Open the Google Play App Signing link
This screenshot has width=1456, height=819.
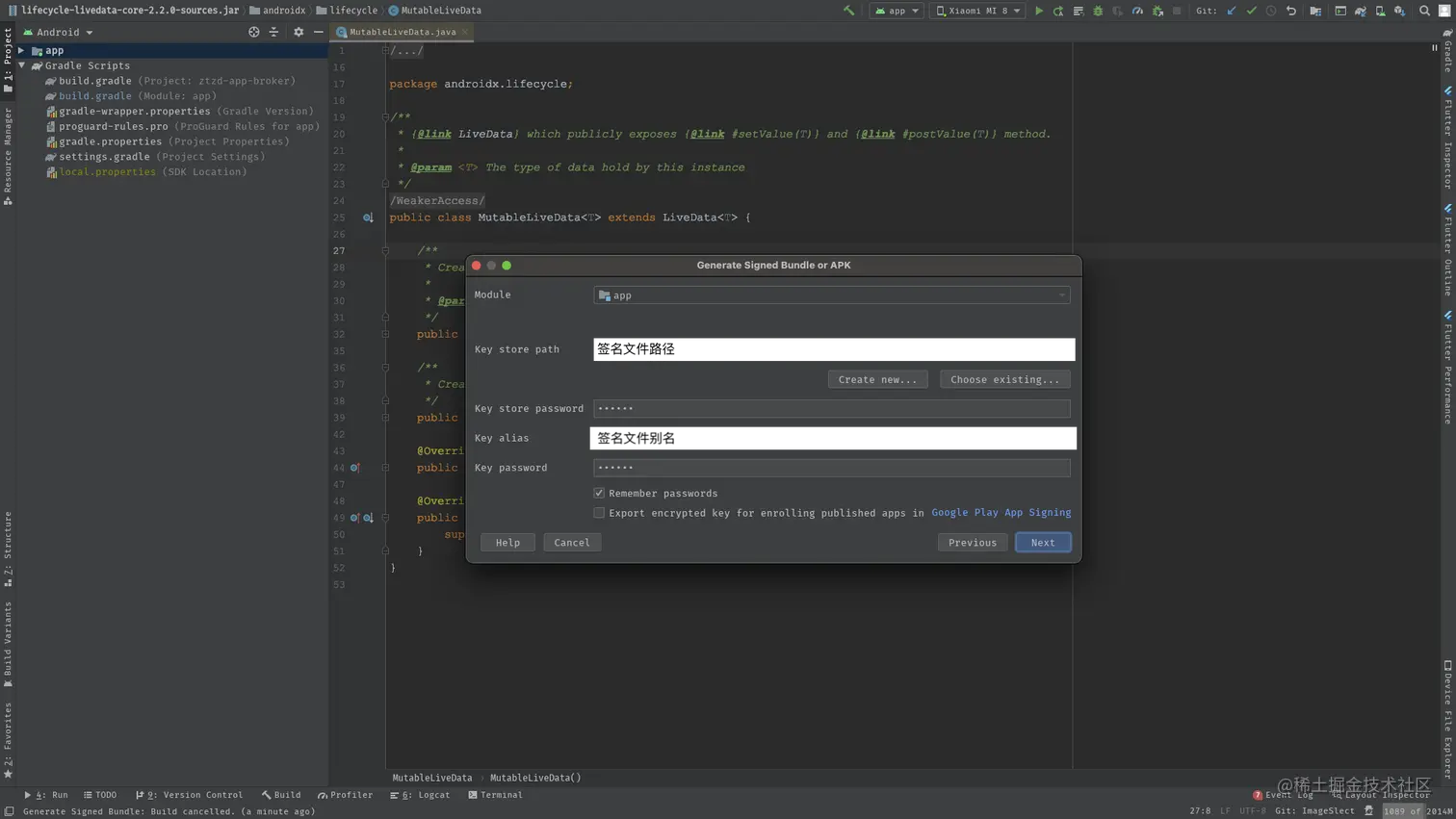[x=1001, y=513]
